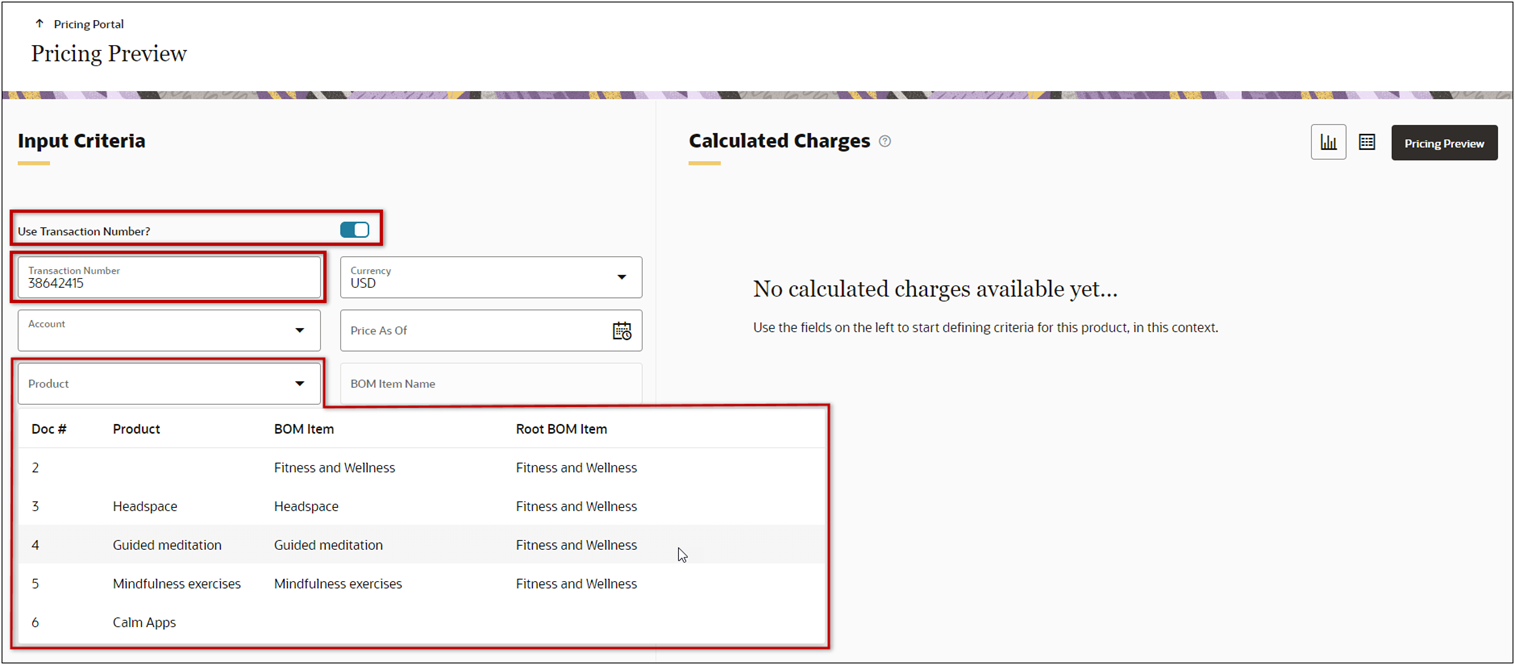Open the Currency dropdown
The height and width of the screenshot is (665, 1515).
pos(622,277)
